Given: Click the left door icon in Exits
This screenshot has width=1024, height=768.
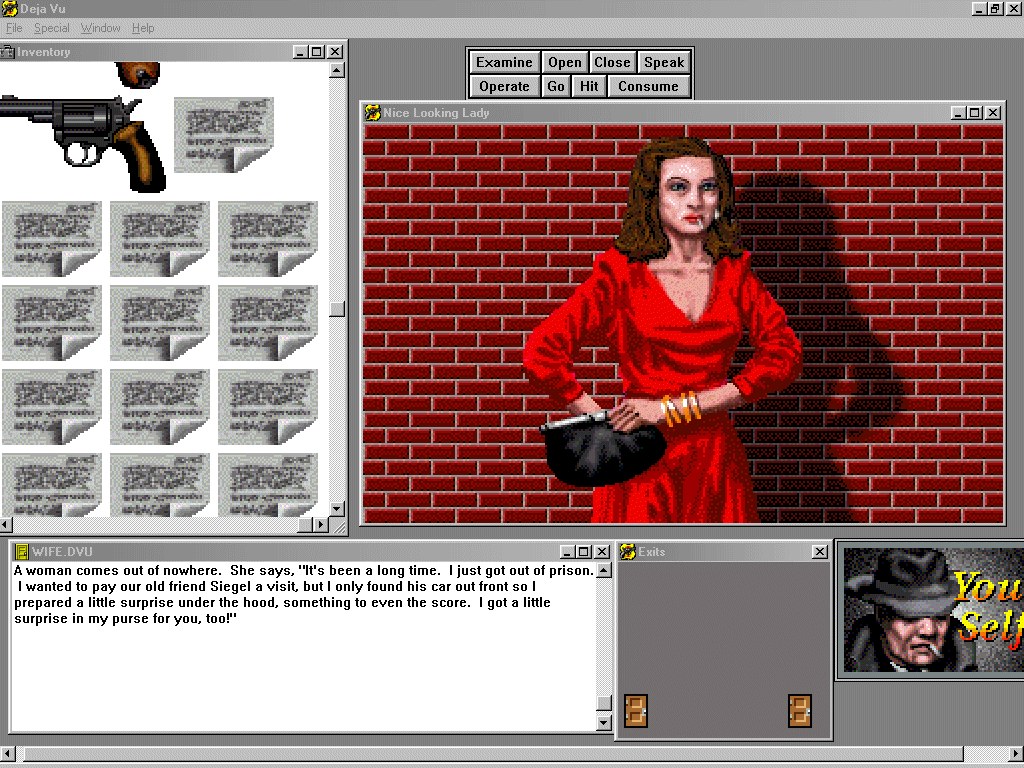Looking at the screenshot, I should tap(633, 710).
